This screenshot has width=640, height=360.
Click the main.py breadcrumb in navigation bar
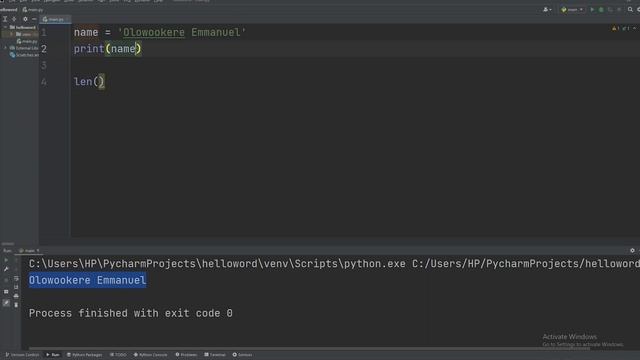(33, 9)
